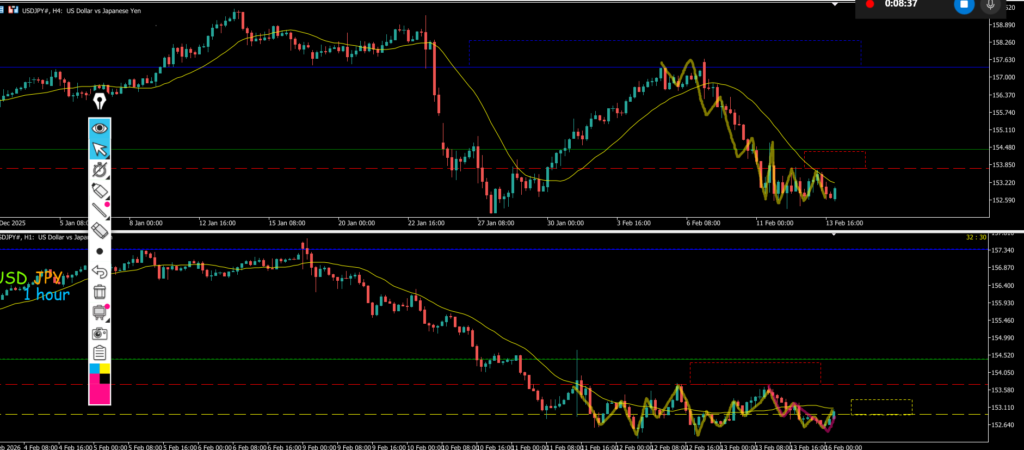Select the cursor arrow tool
This screenshot has height=450, width=1024.
point(100,149)
